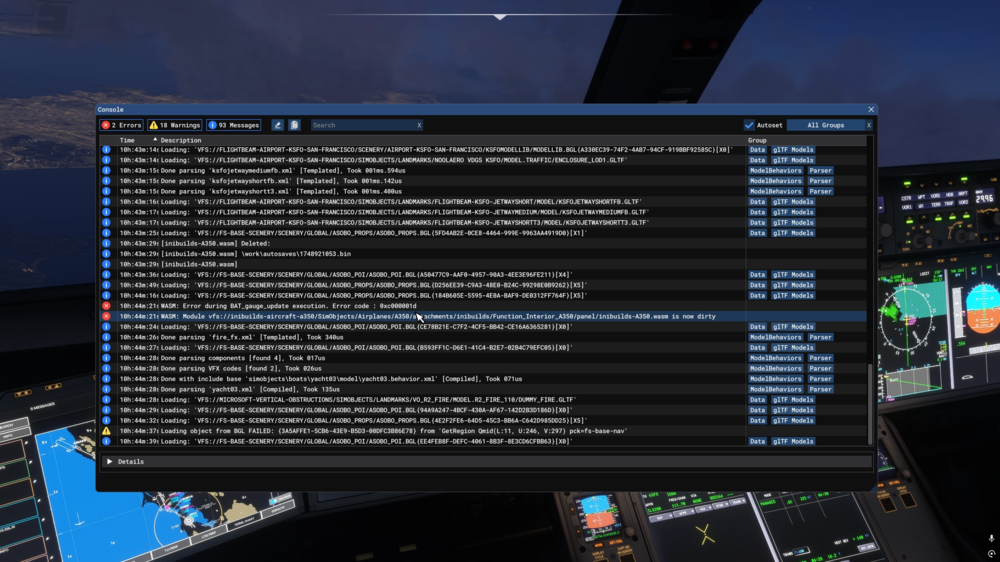Click the Description column header

point(180,140)
